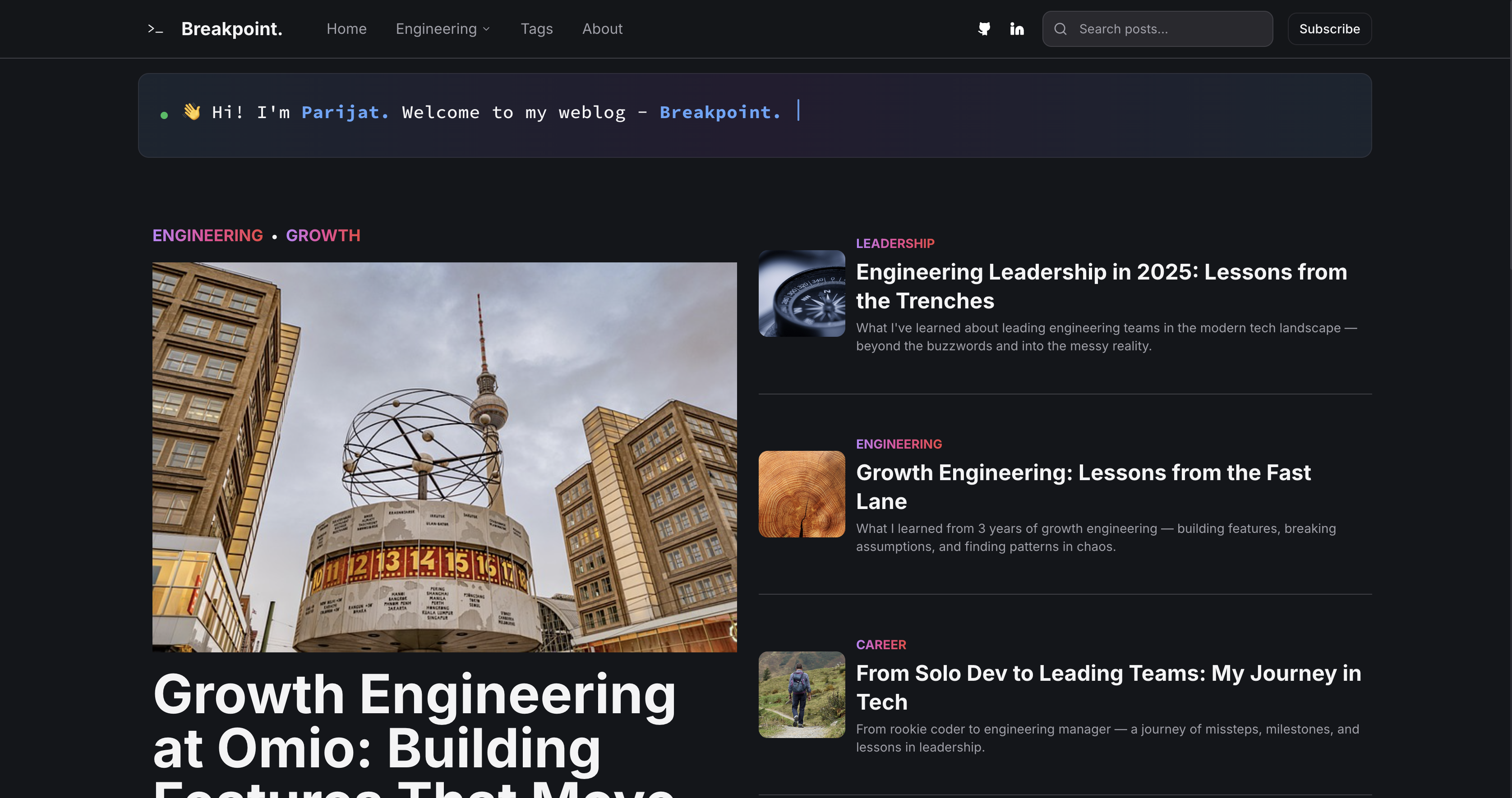Open Engineering Leadership in 2025 post title

pos(1101,286)
